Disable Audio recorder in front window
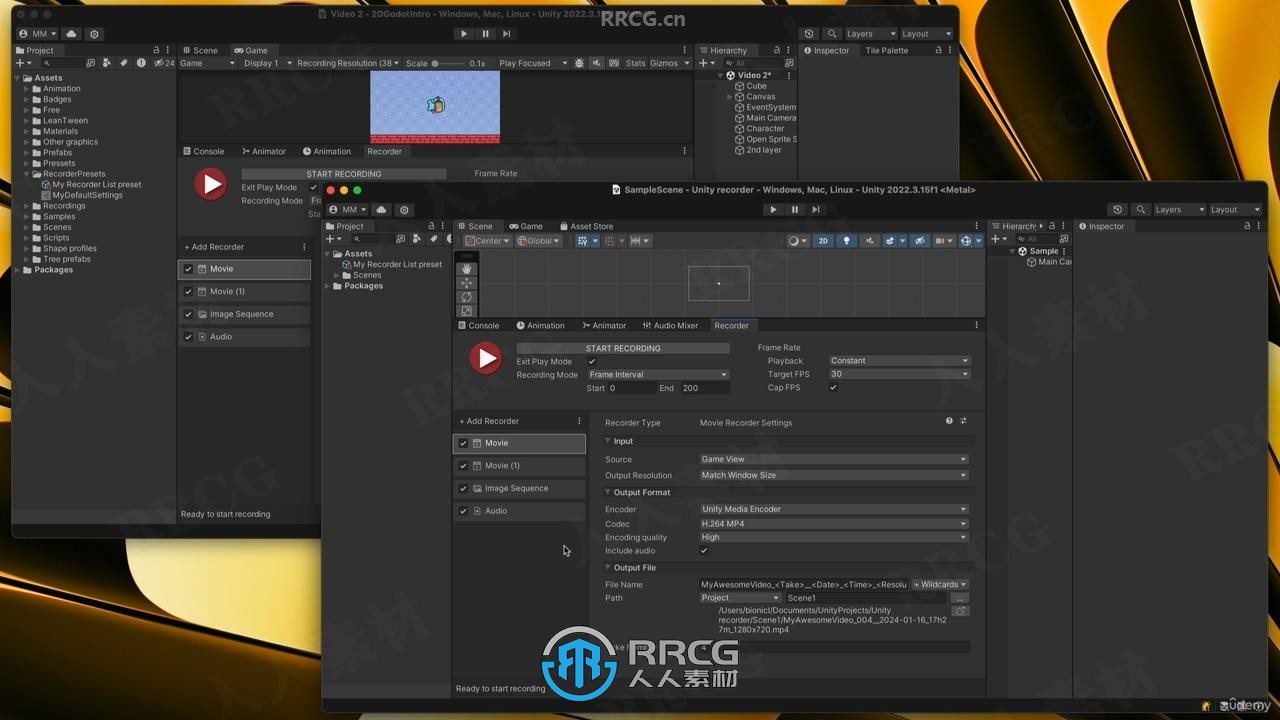 tap(463, 511)
